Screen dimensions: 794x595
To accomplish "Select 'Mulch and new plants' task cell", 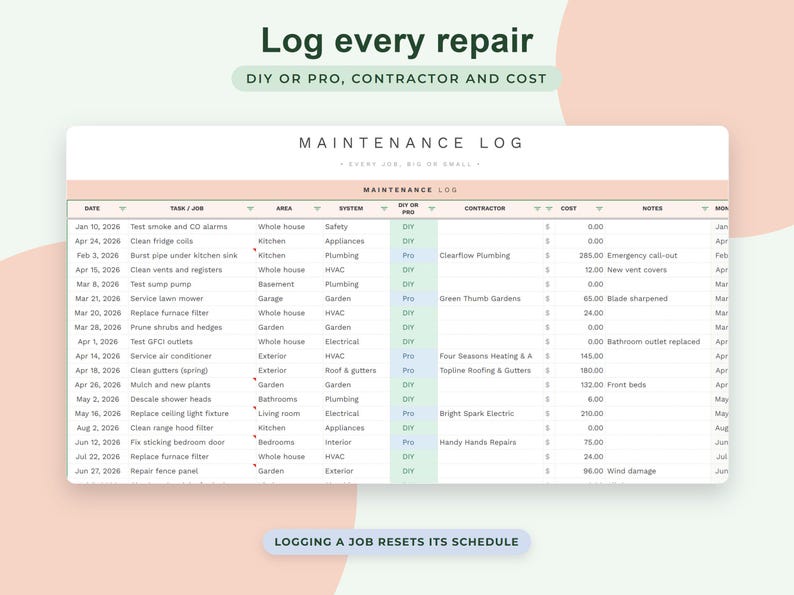I will [x=191, y=385].
